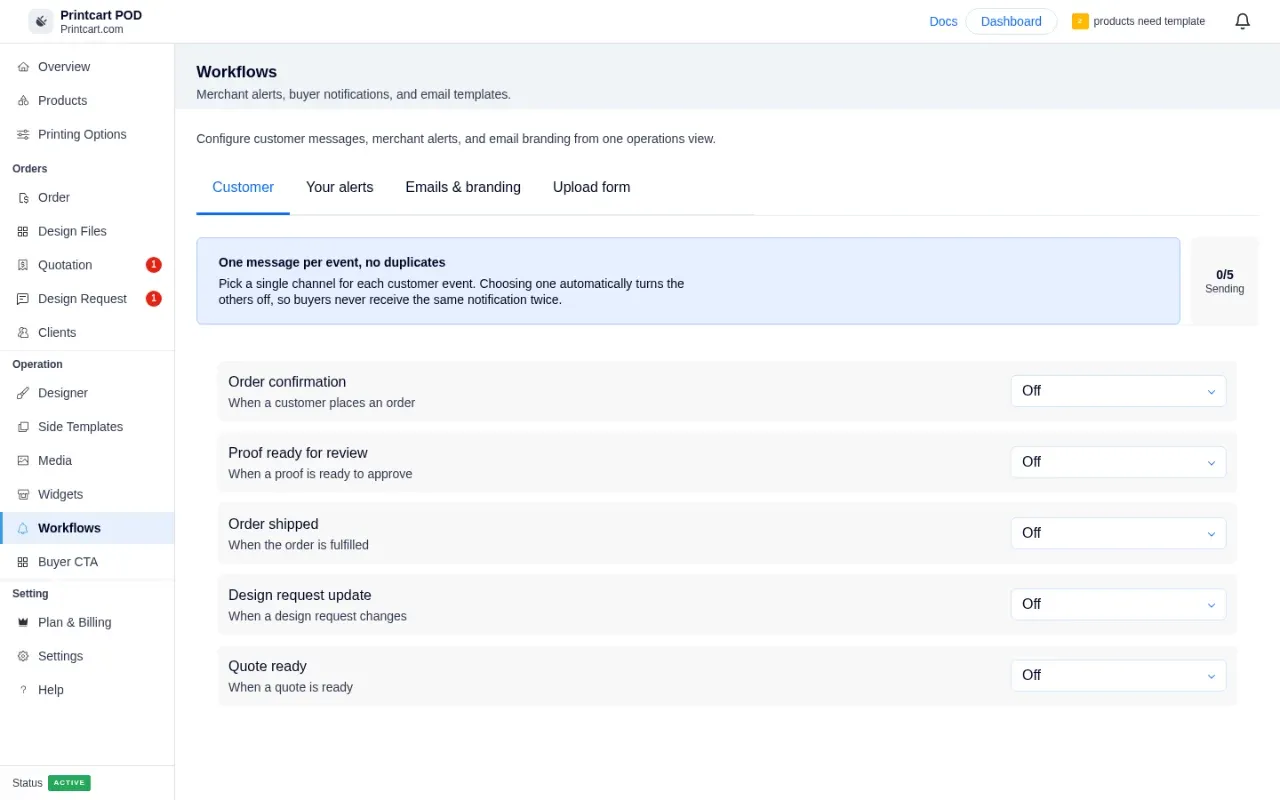Click the Settings gear icon
The image size is (1280, 800).
(x=23, y=656)
